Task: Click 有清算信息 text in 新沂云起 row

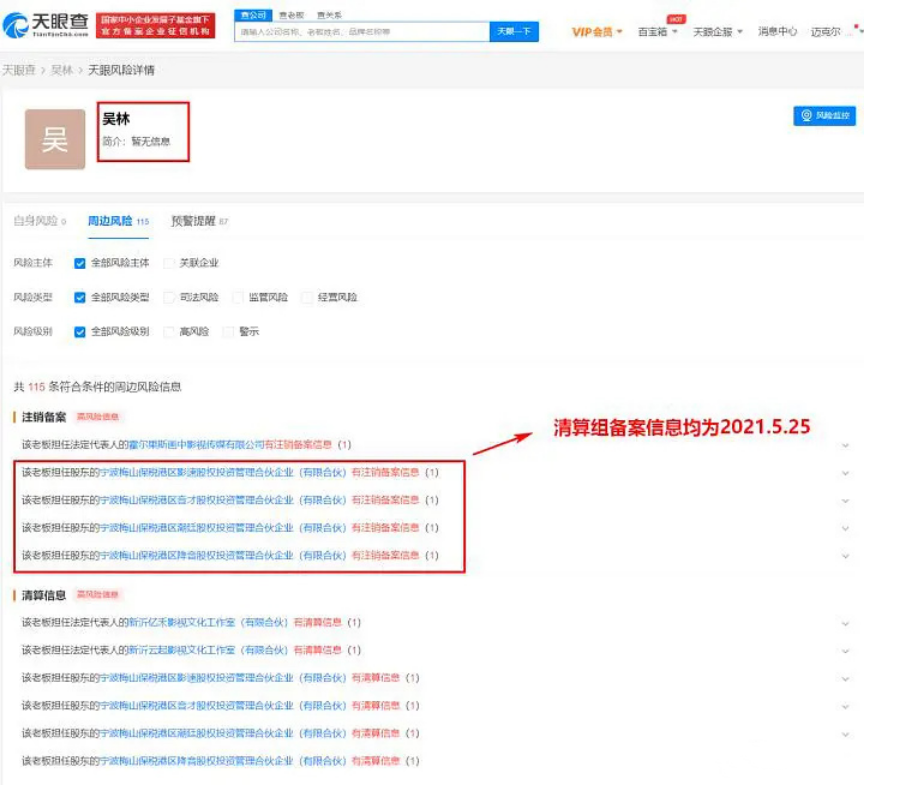Action: tap(317, 650)
